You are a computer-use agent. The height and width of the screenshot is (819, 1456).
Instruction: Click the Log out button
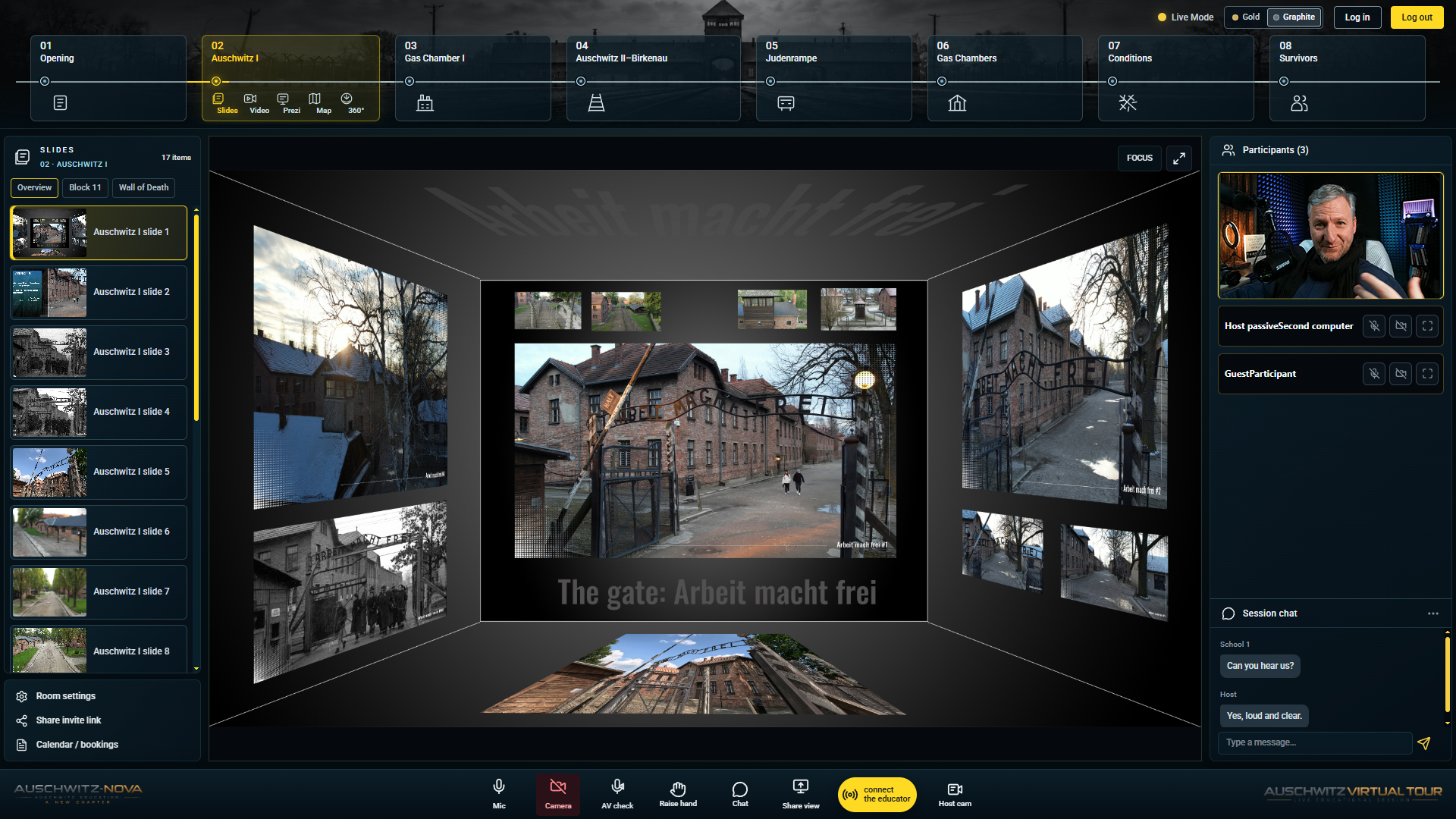pos(1417,17)
